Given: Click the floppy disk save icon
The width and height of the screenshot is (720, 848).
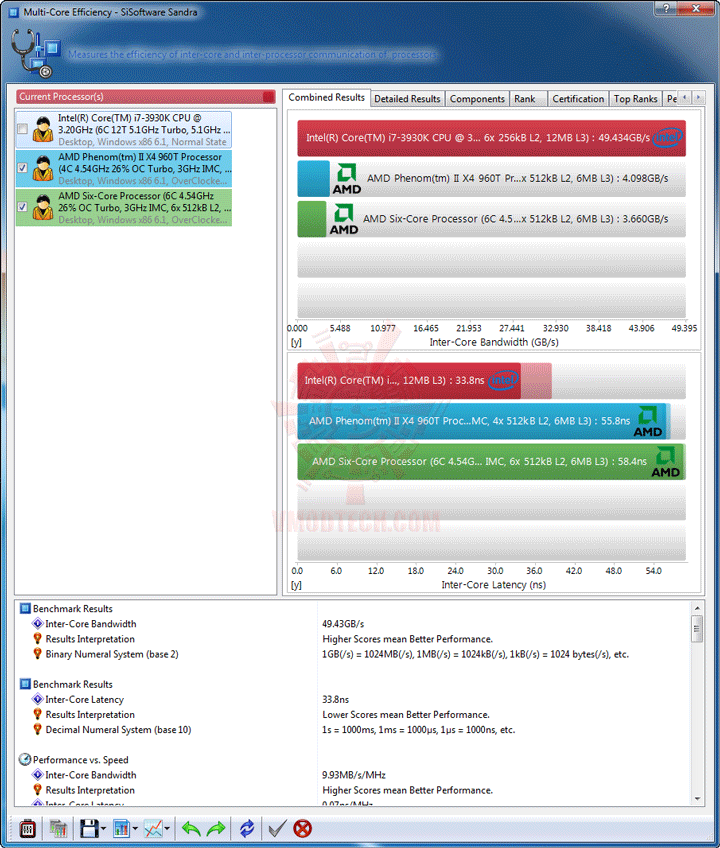Looking at the screenshot, I should (x=89, y=829).
